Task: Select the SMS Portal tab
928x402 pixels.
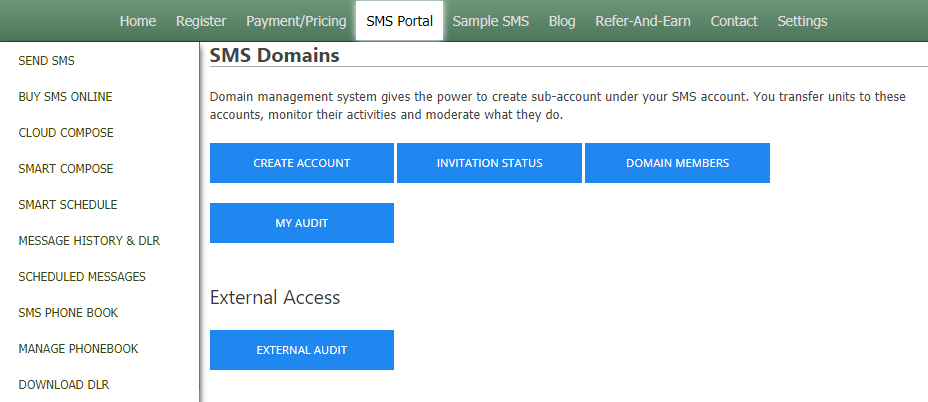Action: pos(399,21)
